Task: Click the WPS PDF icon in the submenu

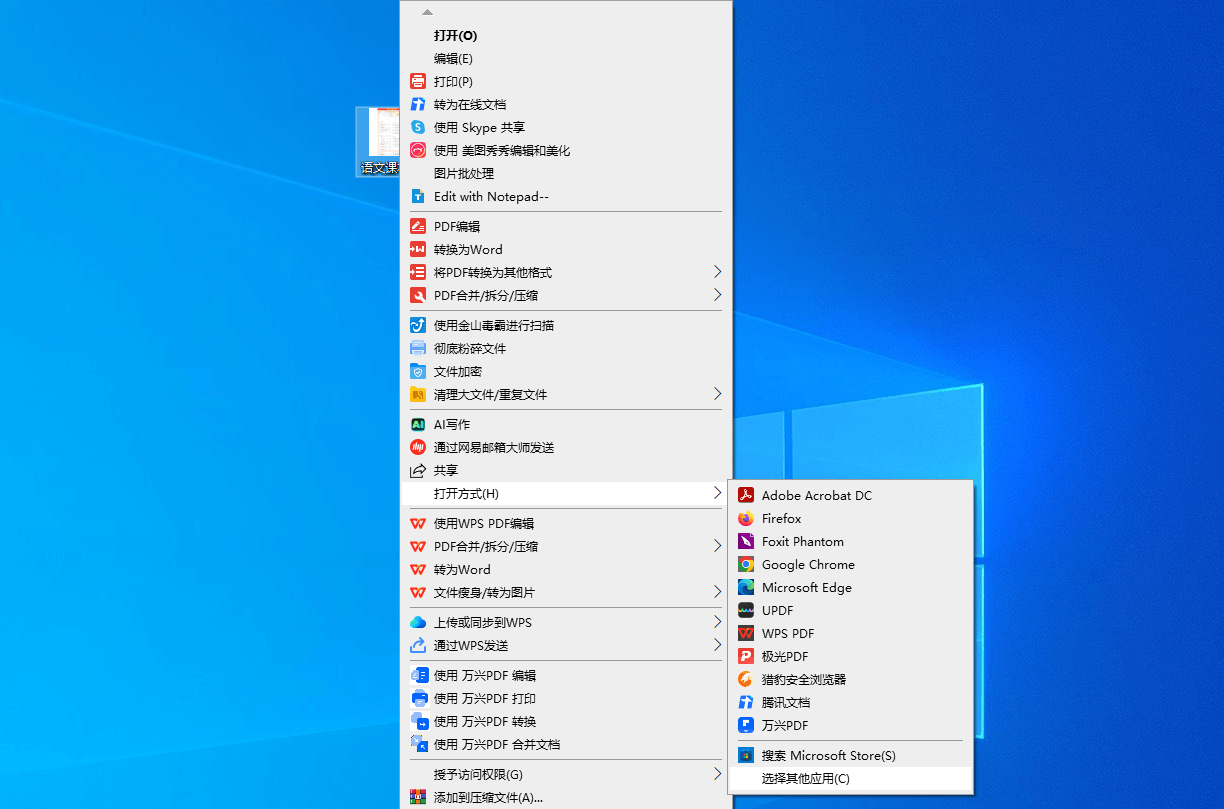Action: click(x=745, y=634)
